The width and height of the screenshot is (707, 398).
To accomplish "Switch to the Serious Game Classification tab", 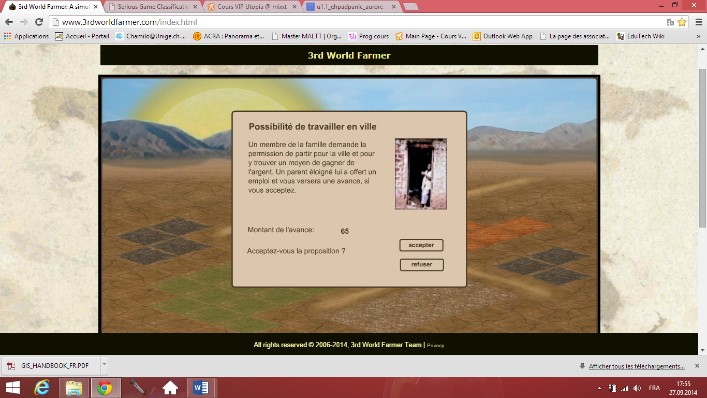I will (x=153, y=7).
